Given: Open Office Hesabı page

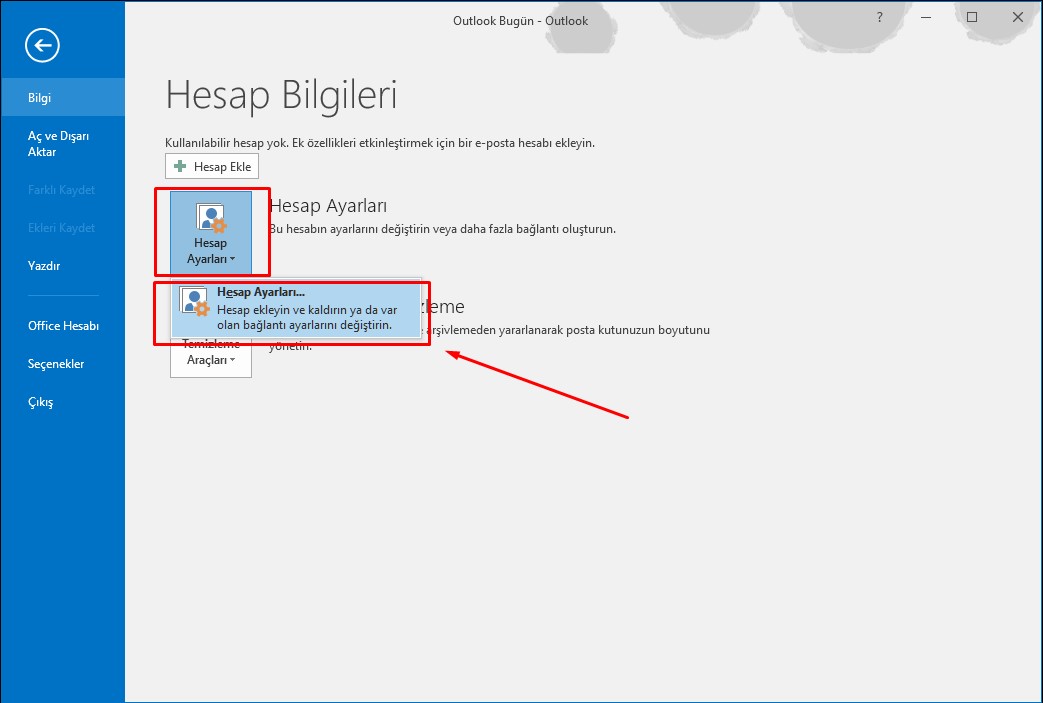Looking at the screenshot, I should click(x=63, y=326).
